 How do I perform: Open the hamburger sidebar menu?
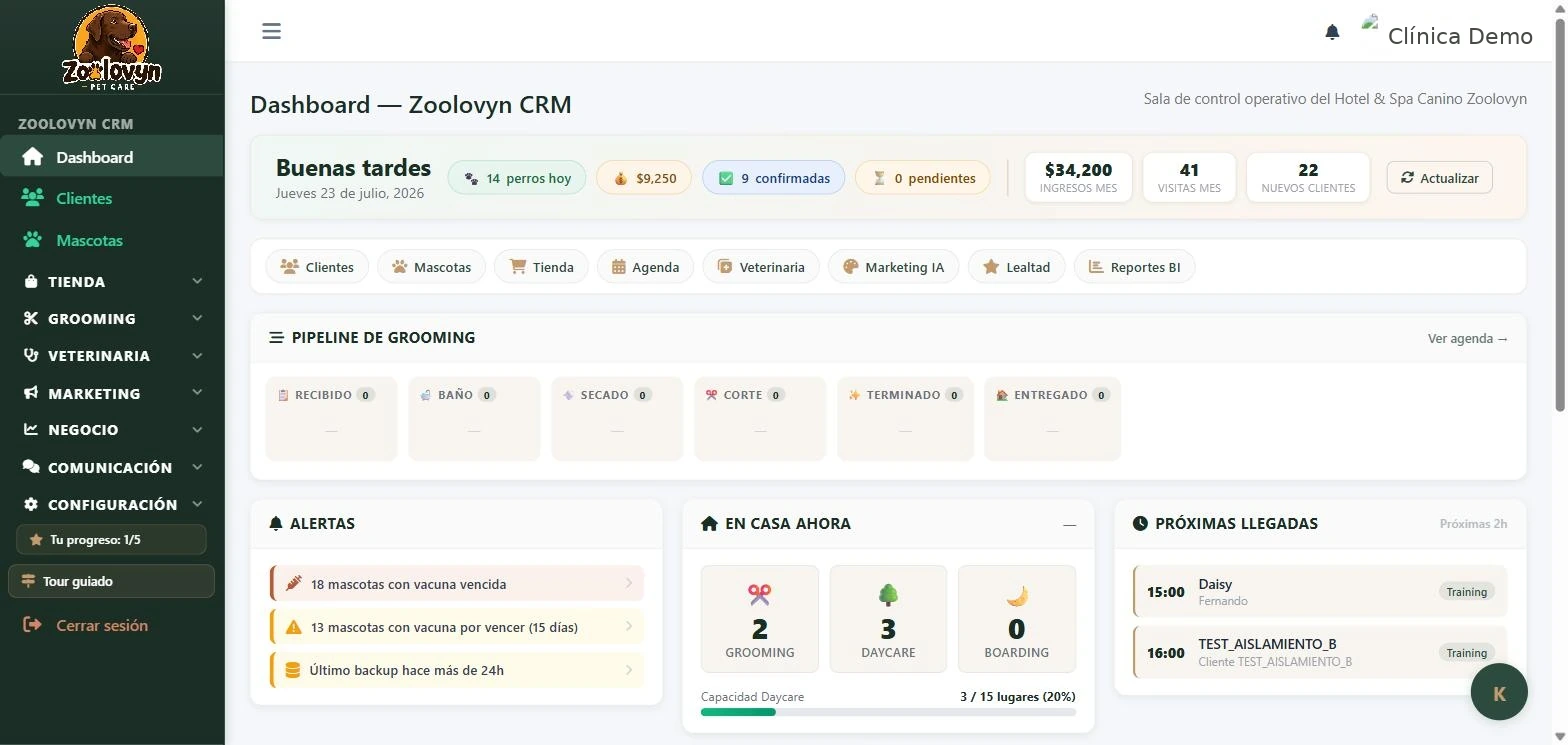tap(271, 31)
